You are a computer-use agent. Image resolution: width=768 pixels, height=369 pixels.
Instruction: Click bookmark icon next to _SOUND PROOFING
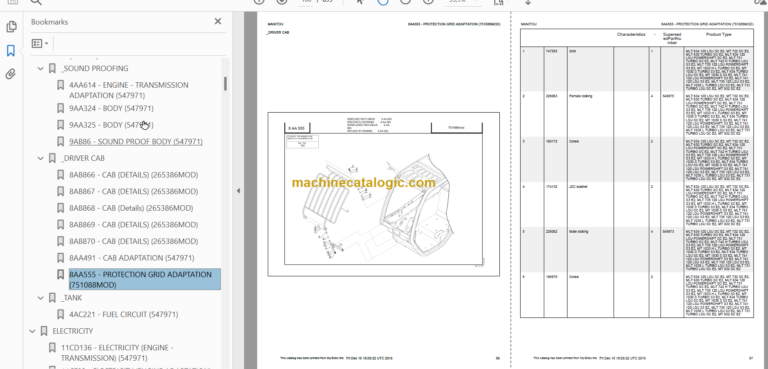coord(52,69)
